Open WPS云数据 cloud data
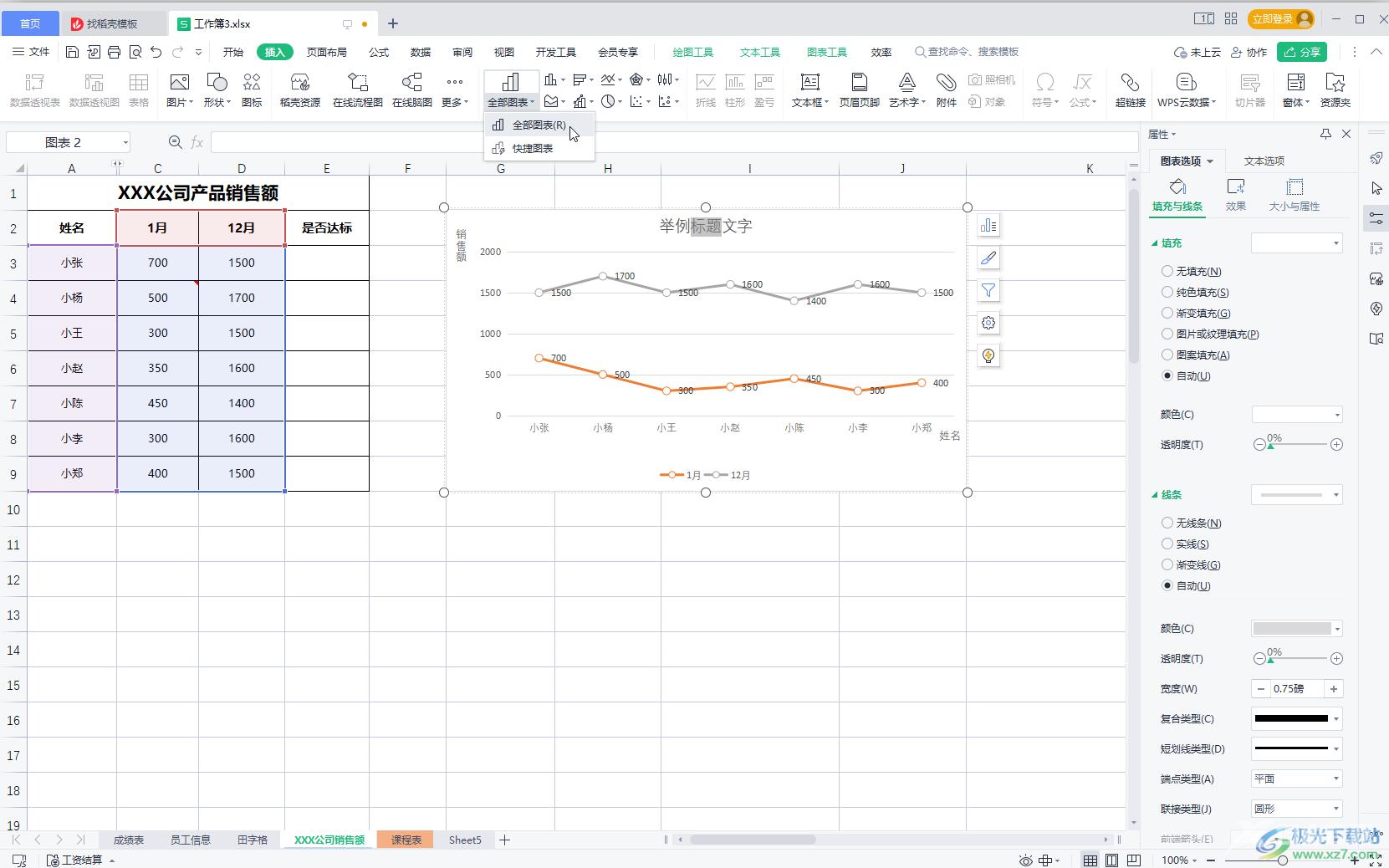The height and width of the screenshot is (868, 1389). click(1186, 90)
